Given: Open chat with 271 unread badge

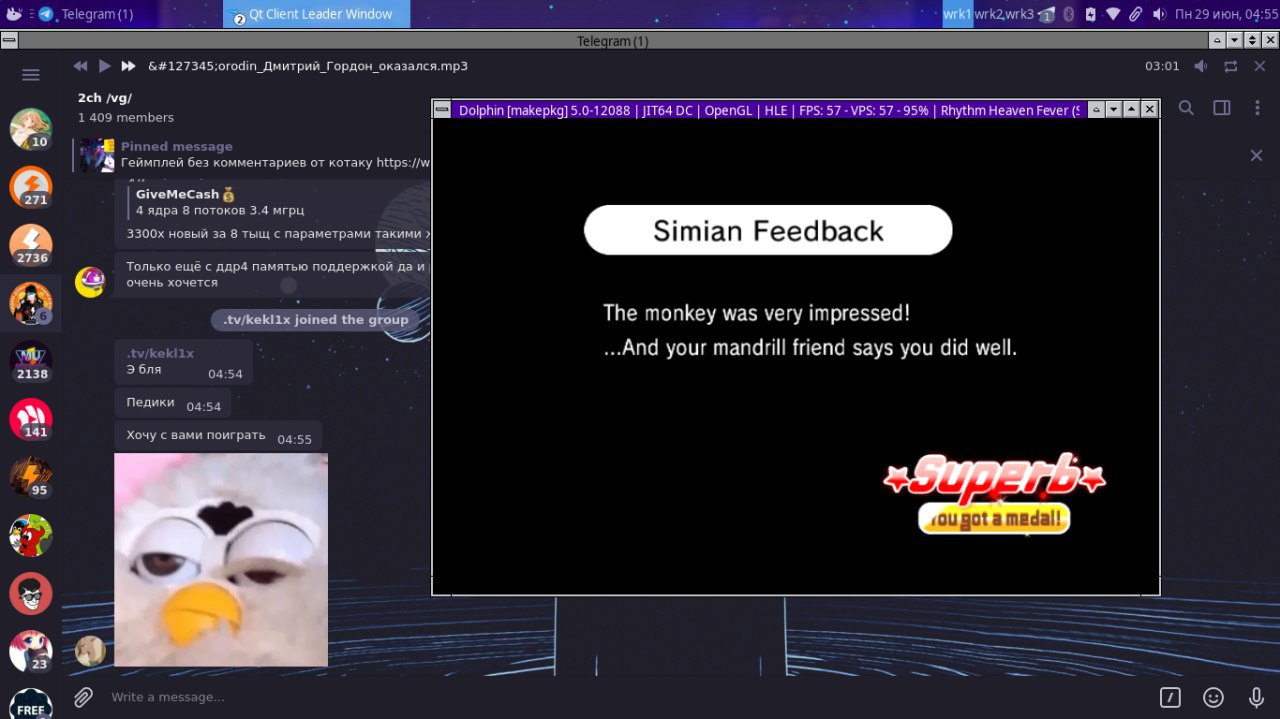Looking at the screenshot, I should click(x=31, y=187).
